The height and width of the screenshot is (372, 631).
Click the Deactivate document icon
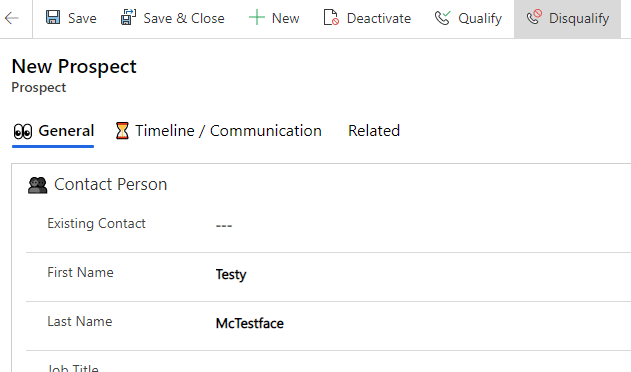331,18
